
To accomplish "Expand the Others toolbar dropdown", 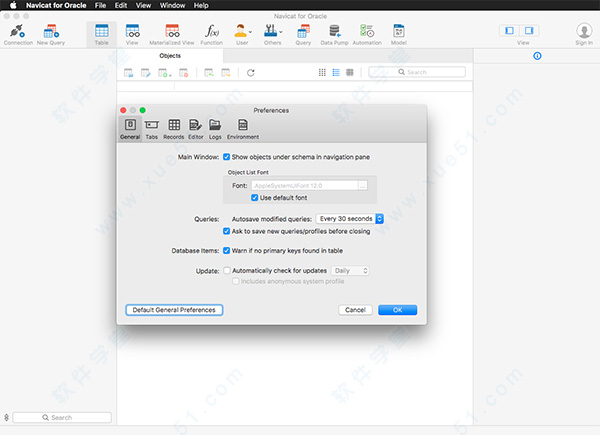I will click(272, 34).
